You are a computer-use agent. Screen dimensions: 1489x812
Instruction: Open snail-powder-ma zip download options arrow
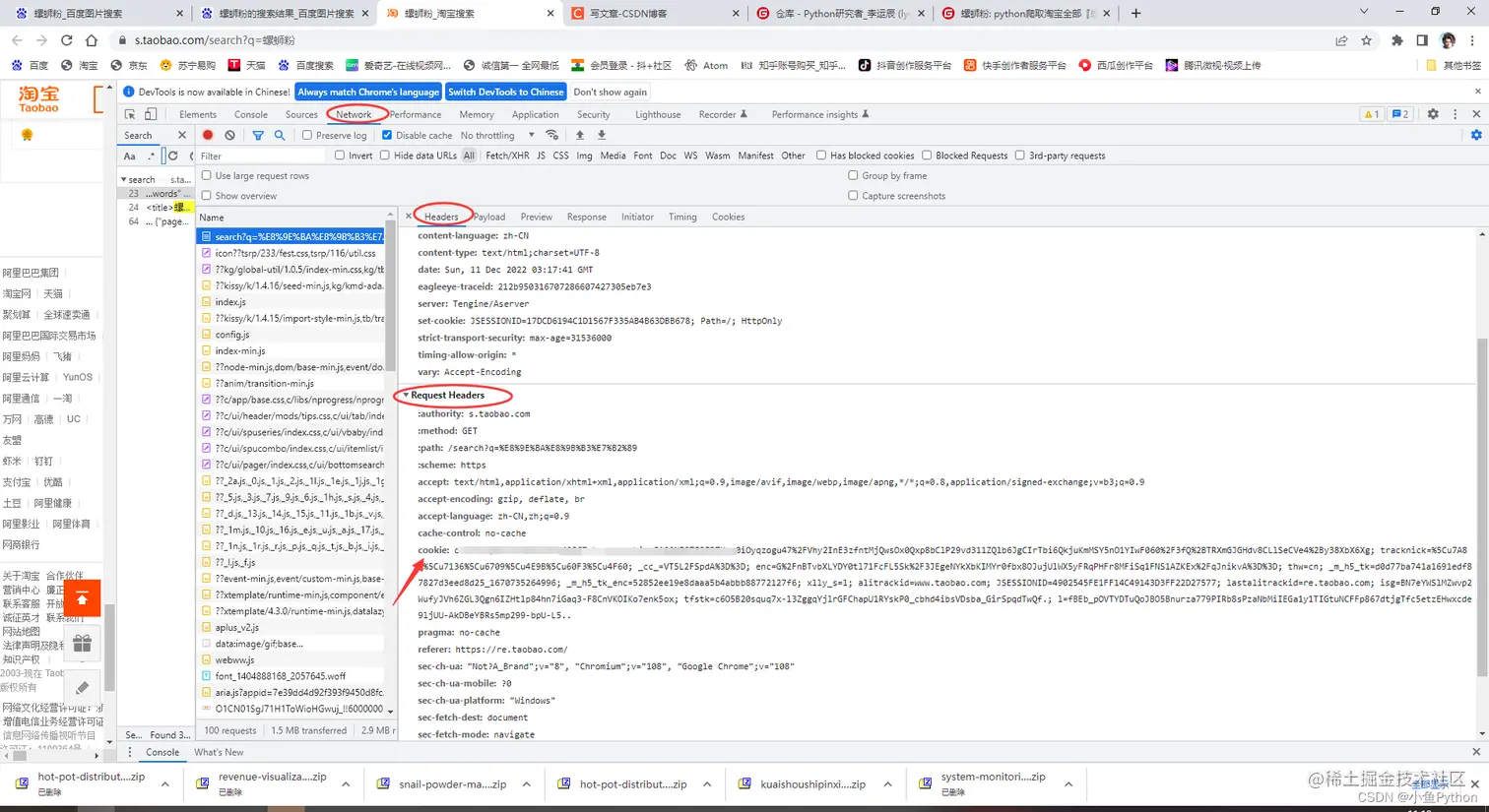(526, 784)
